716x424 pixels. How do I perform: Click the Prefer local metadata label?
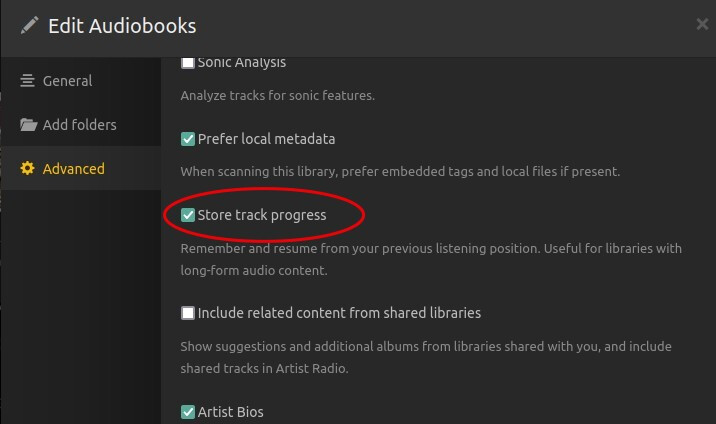coord(266,139)
